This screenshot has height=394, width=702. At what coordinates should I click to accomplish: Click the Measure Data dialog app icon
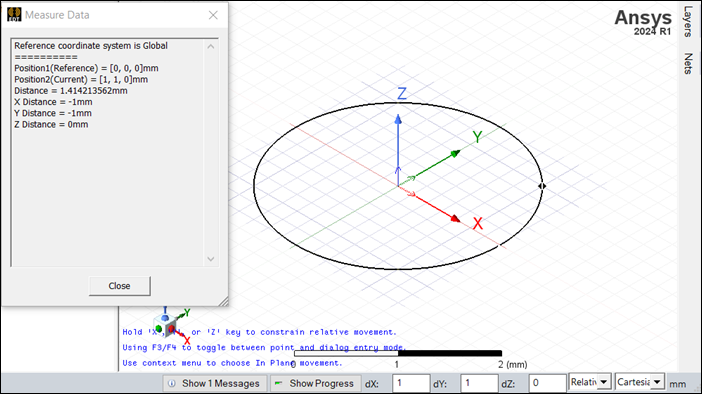coord(14,14)
